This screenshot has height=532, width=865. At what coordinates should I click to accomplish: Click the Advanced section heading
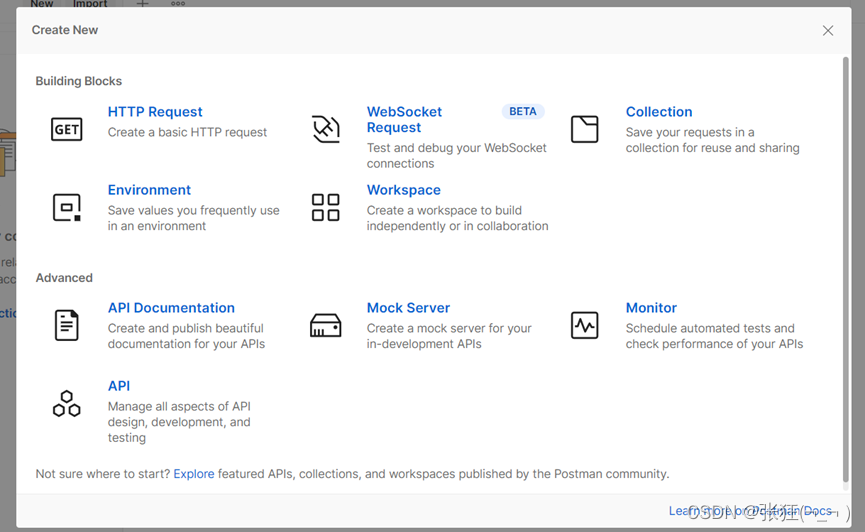[x=64, y=278]
